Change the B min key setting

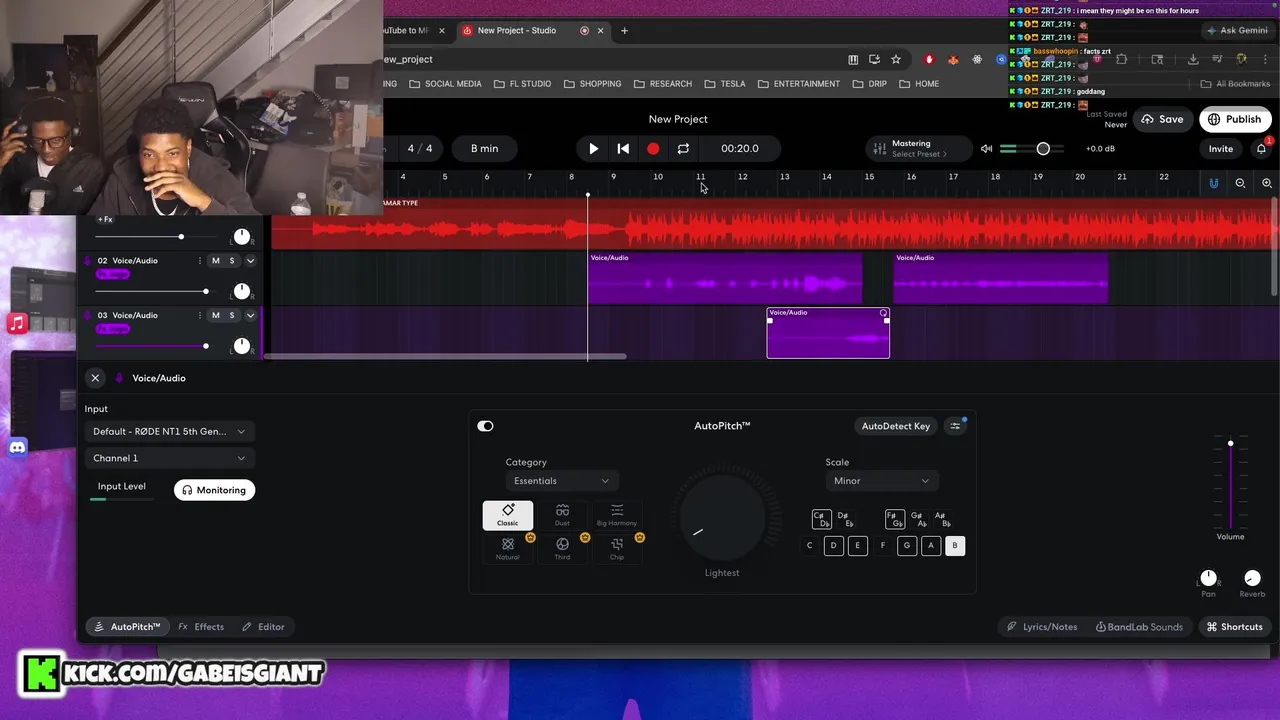484,148
